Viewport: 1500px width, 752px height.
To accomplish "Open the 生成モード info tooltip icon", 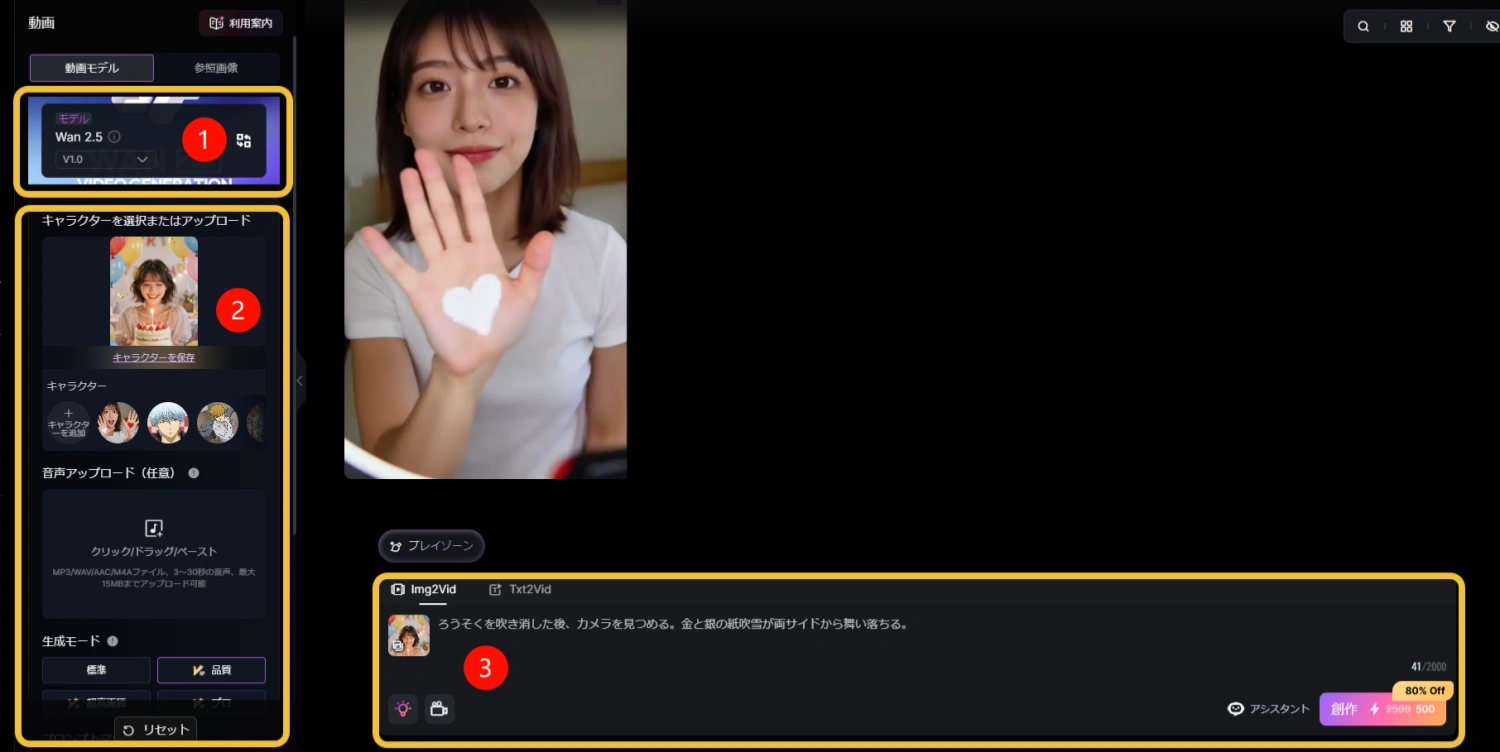I will pos(113,642).
